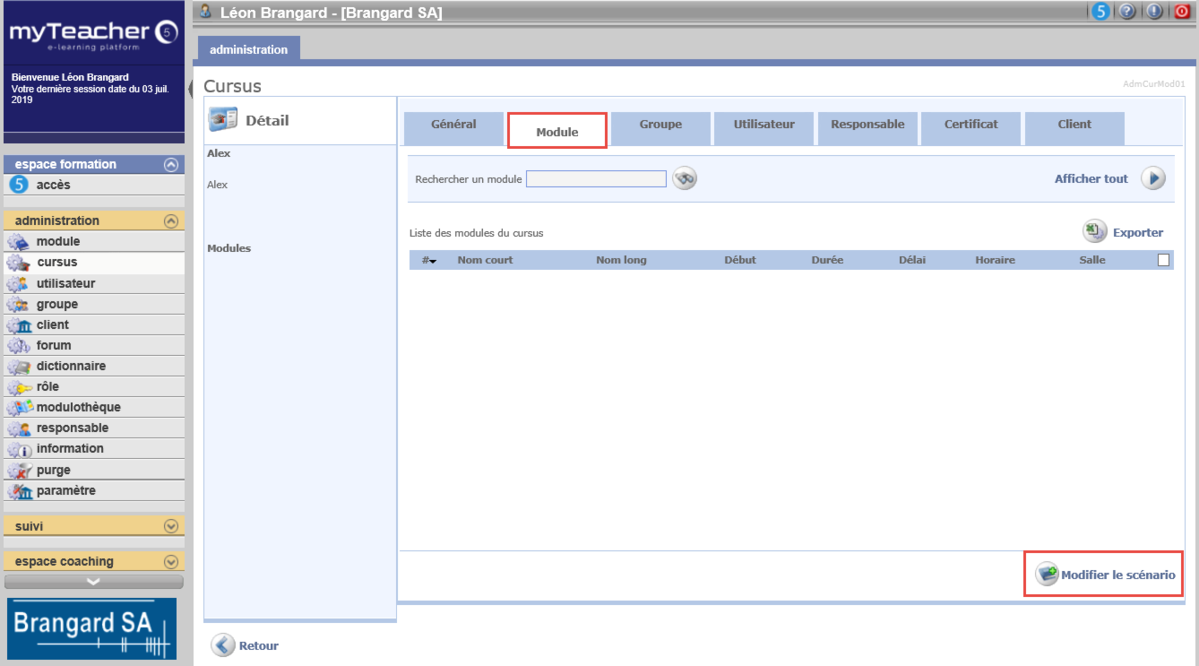Screen dimensions: 1199x666
Task: Click the Exporter link
Action: tap(1138, 233)
